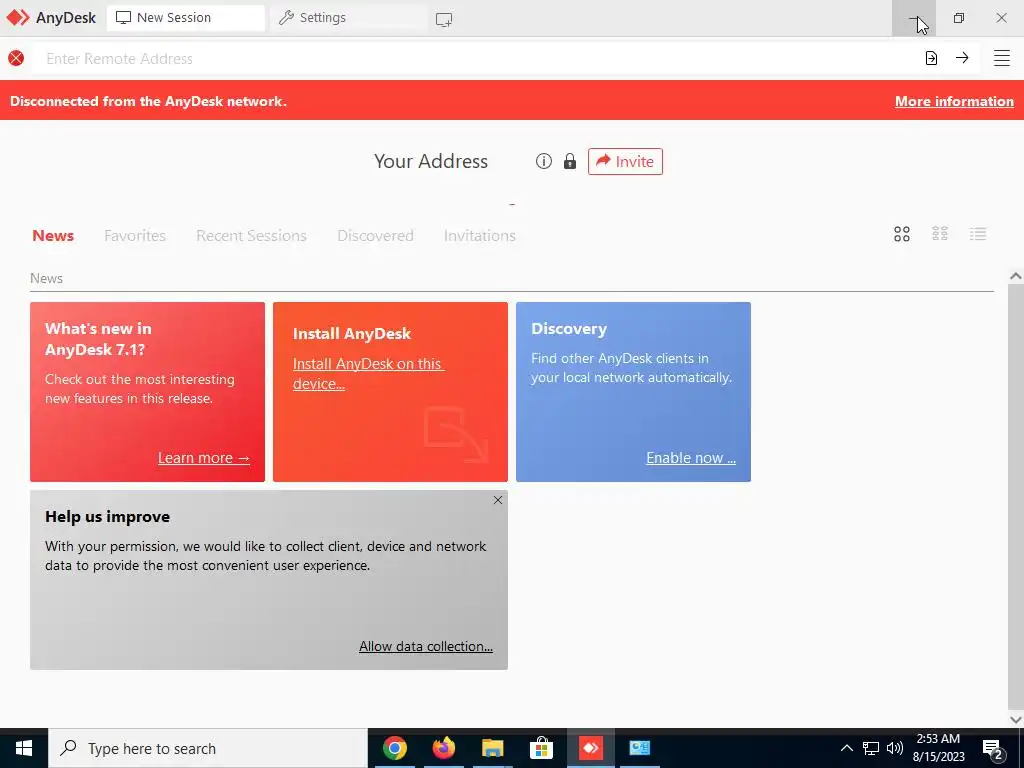Click Allow data collection link
Viewport: 1024px width, 768px height.
pos(426,646)
